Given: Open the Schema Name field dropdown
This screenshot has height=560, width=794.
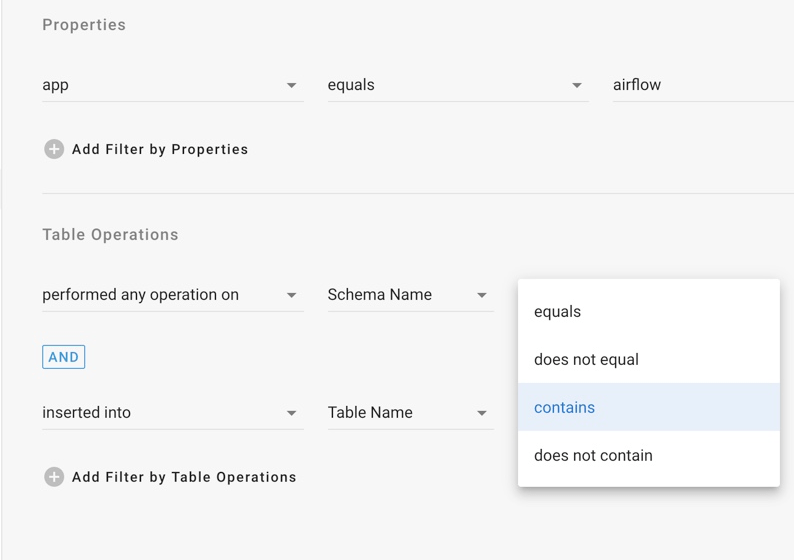Looking at the screenshot, I should click(400, 295).
